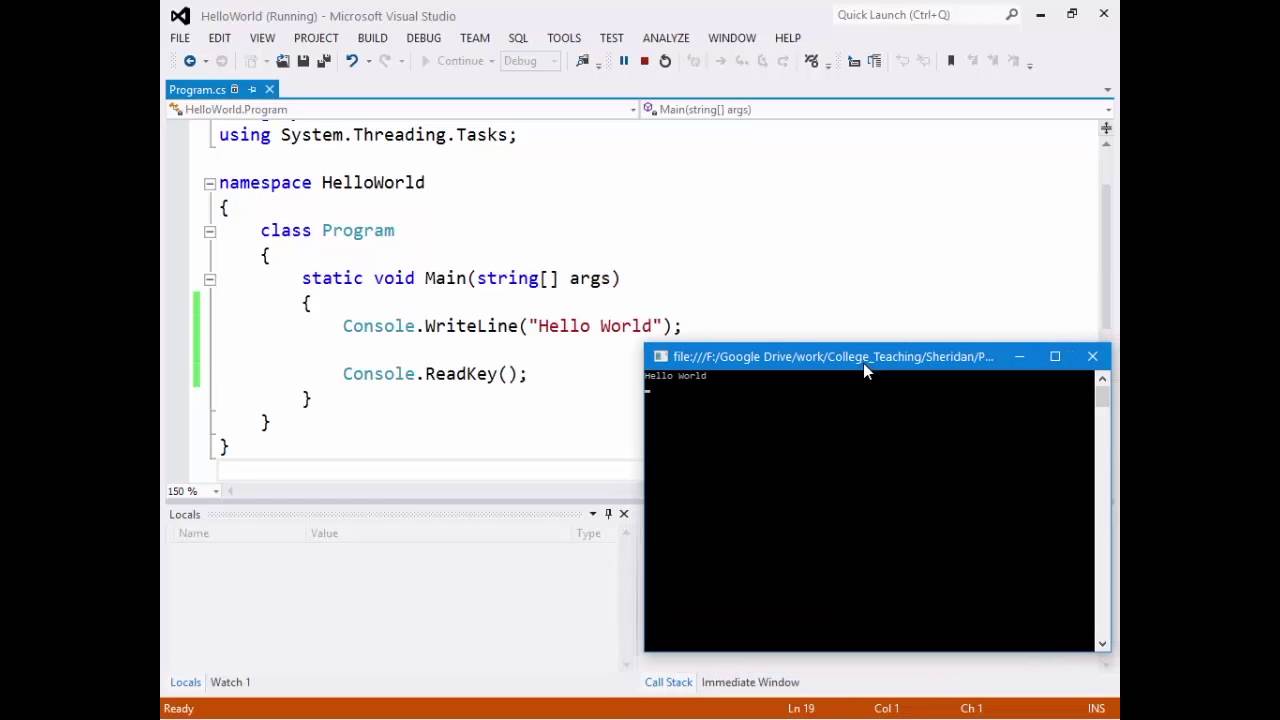Click the code editor vertical scrollbar
The height and width of the screenshot is (720, 1280).
point(1106,255)
